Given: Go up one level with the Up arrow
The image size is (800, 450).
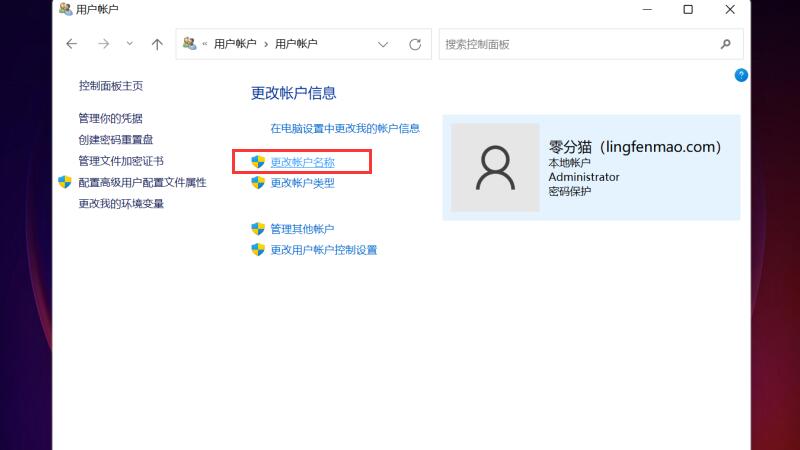Looking at the screenshot, I should click(157, 44).
